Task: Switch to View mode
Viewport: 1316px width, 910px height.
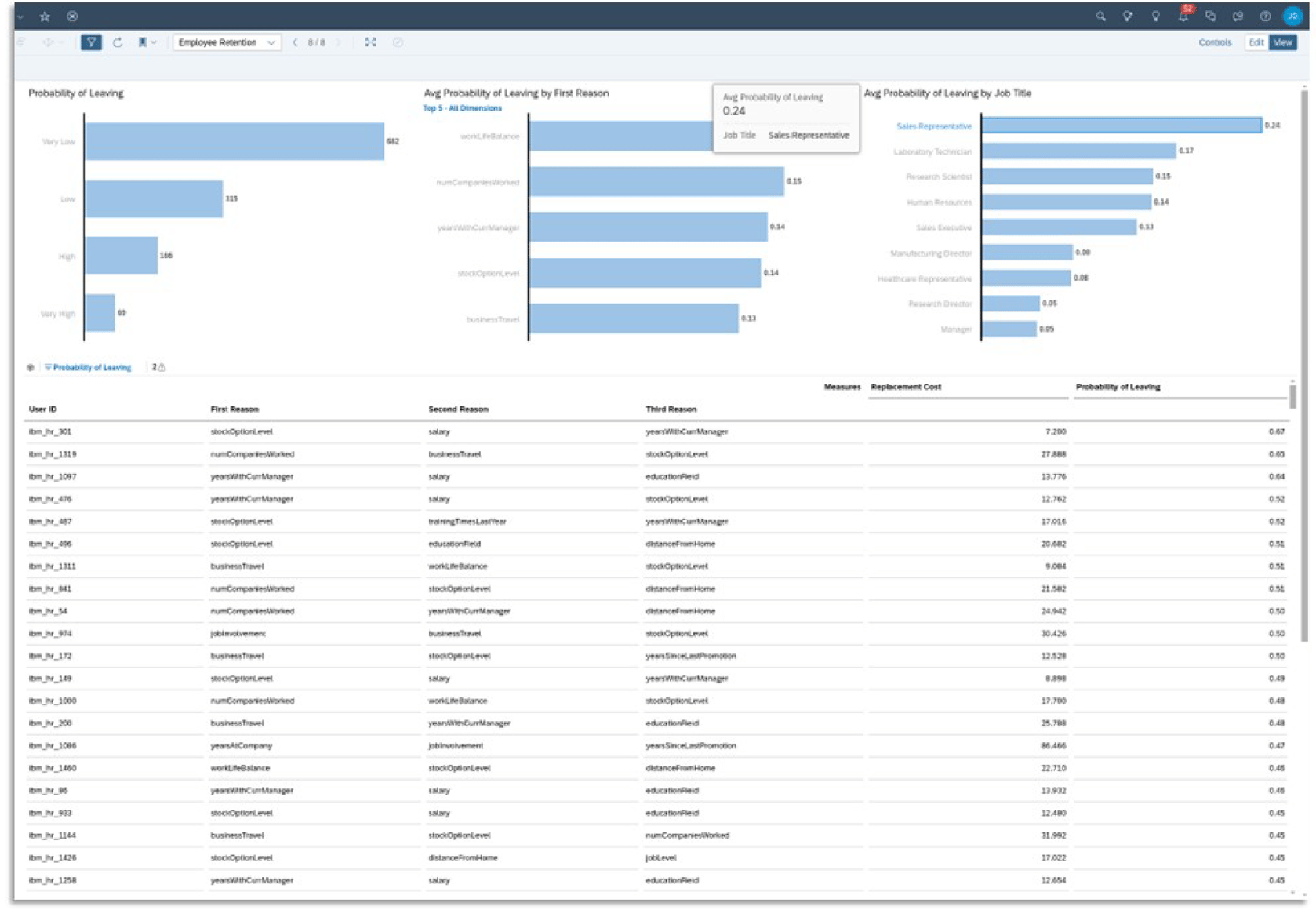Action: pyautogui.click(x=1282, y=42)
